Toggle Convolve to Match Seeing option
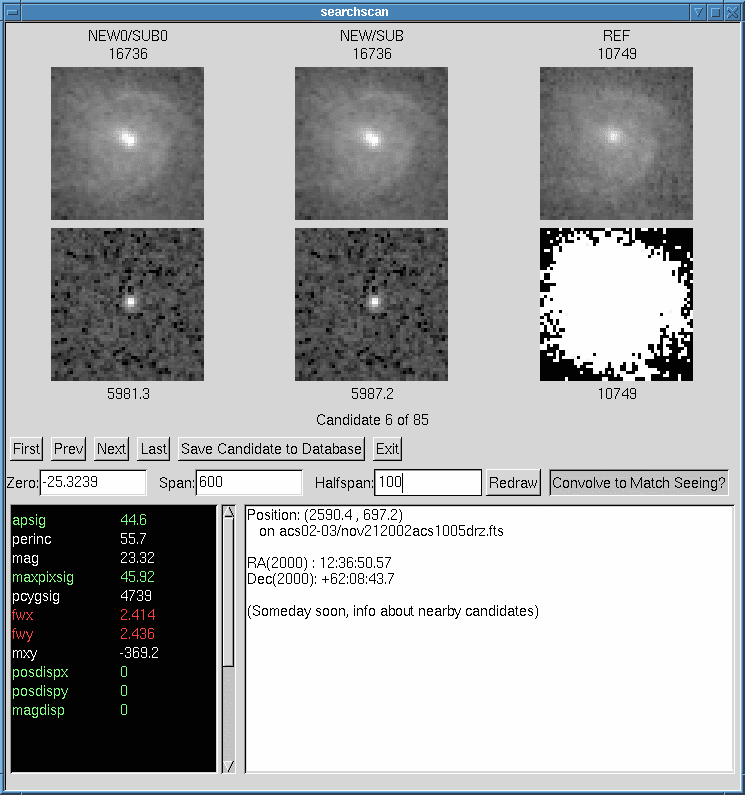Image resolution: width=745 pixels, height=795 pixels. click(639, 483)
